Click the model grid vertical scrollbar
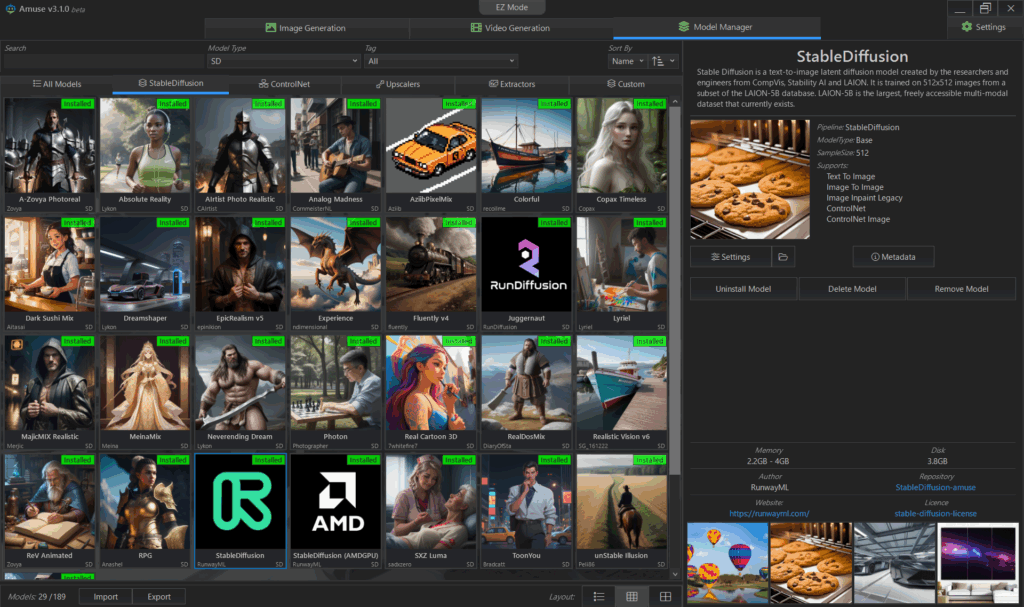The width and height of the screenshot is (1024, 607). 675,291
